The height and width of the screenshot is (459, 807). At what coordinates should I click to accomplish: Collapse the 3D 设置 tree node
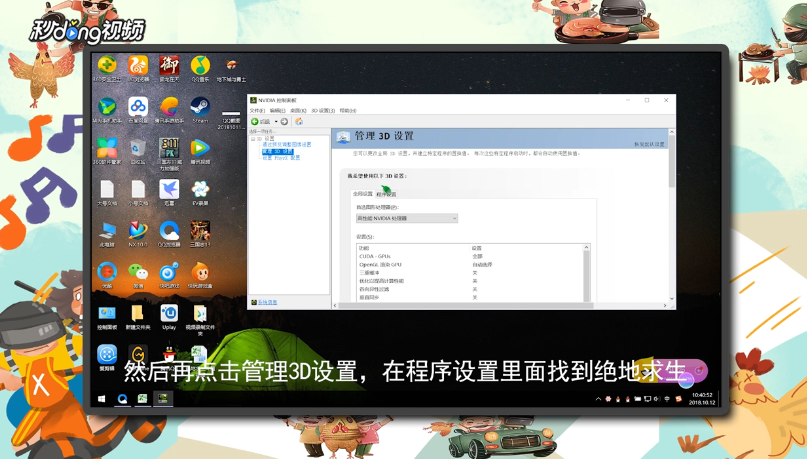coord(253,139)
